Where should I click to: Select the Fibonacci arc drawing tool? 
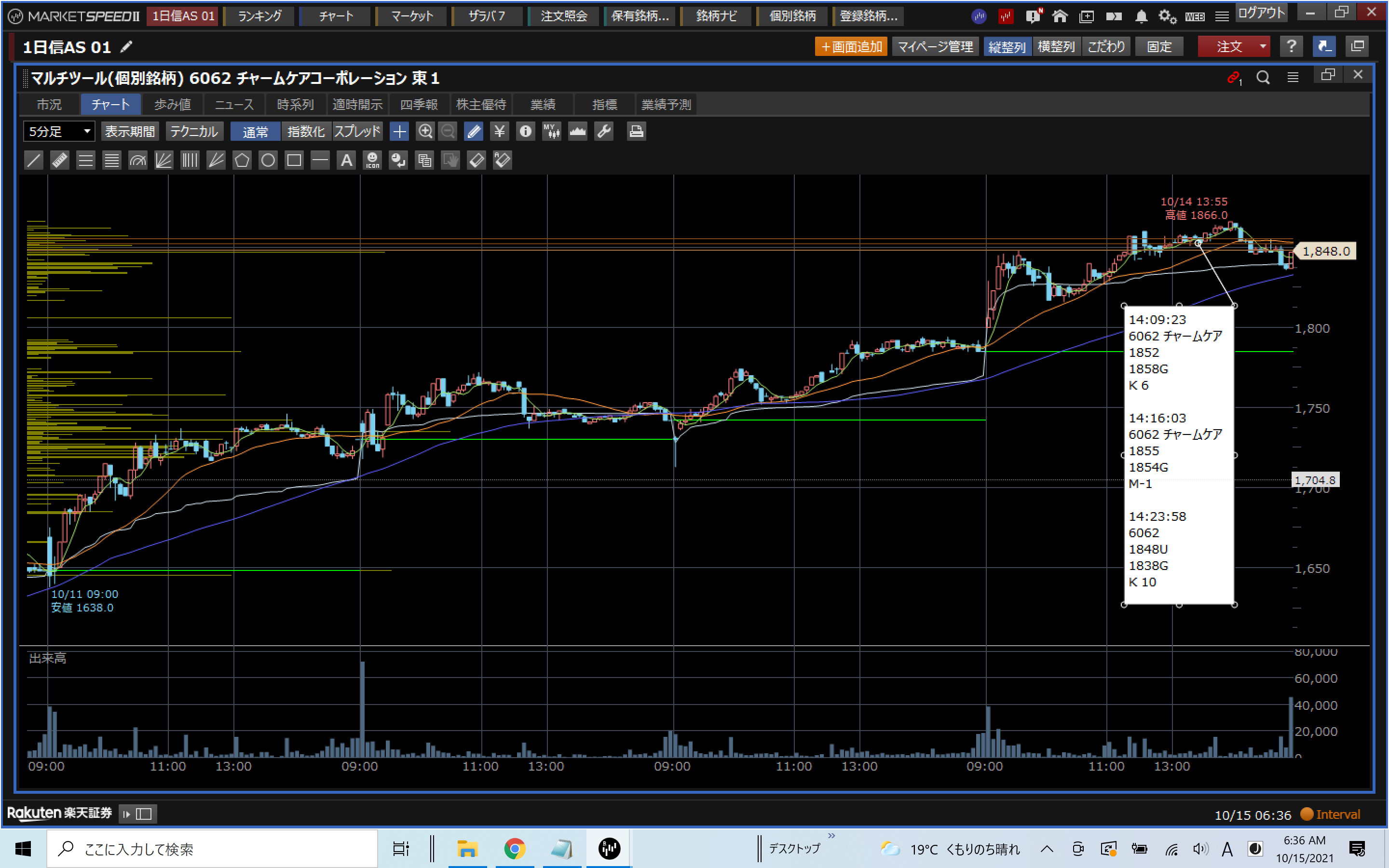tap(138, 160)
